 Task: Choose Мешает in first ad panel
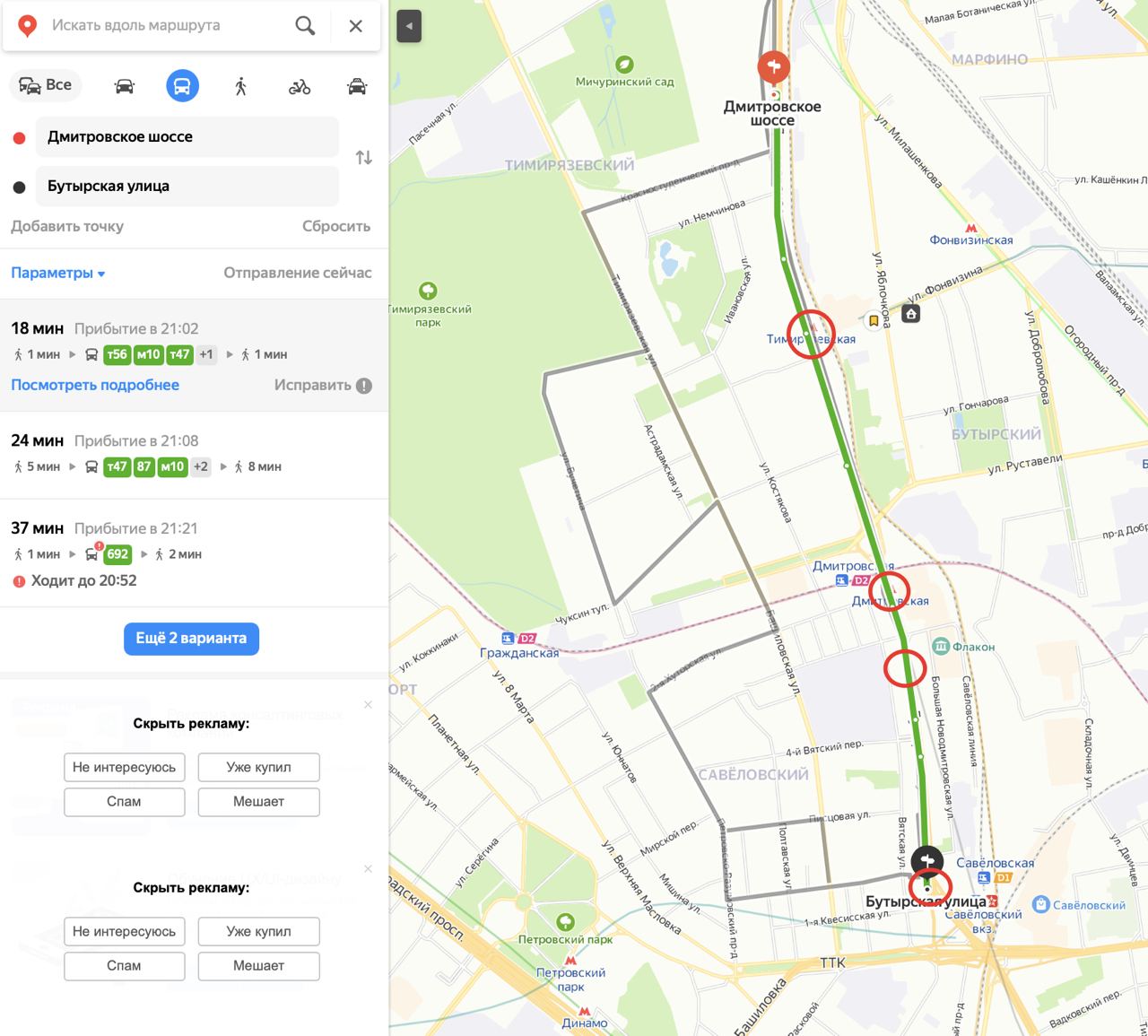click(x=258, y=801)
